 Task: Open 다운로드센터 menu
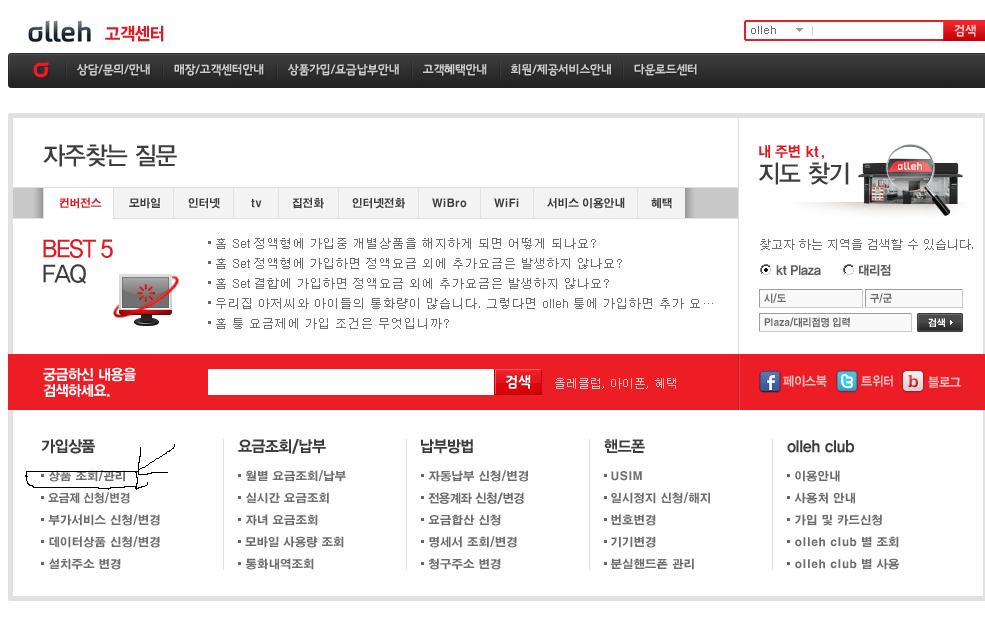(665, 70)
